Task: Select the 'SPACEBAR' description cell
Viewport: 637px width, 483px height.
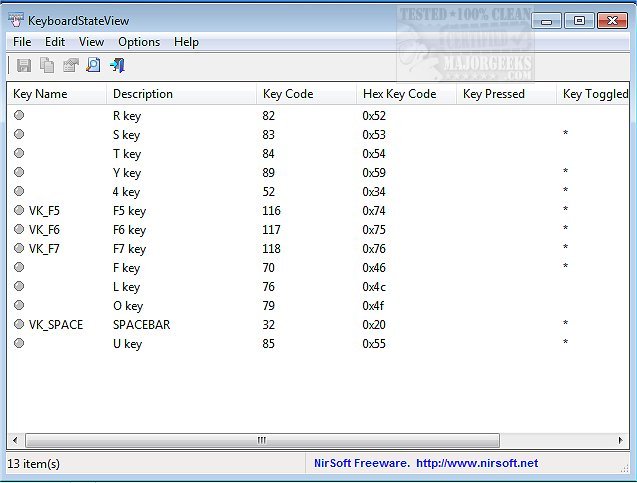Action: click(x=141, y=325)
